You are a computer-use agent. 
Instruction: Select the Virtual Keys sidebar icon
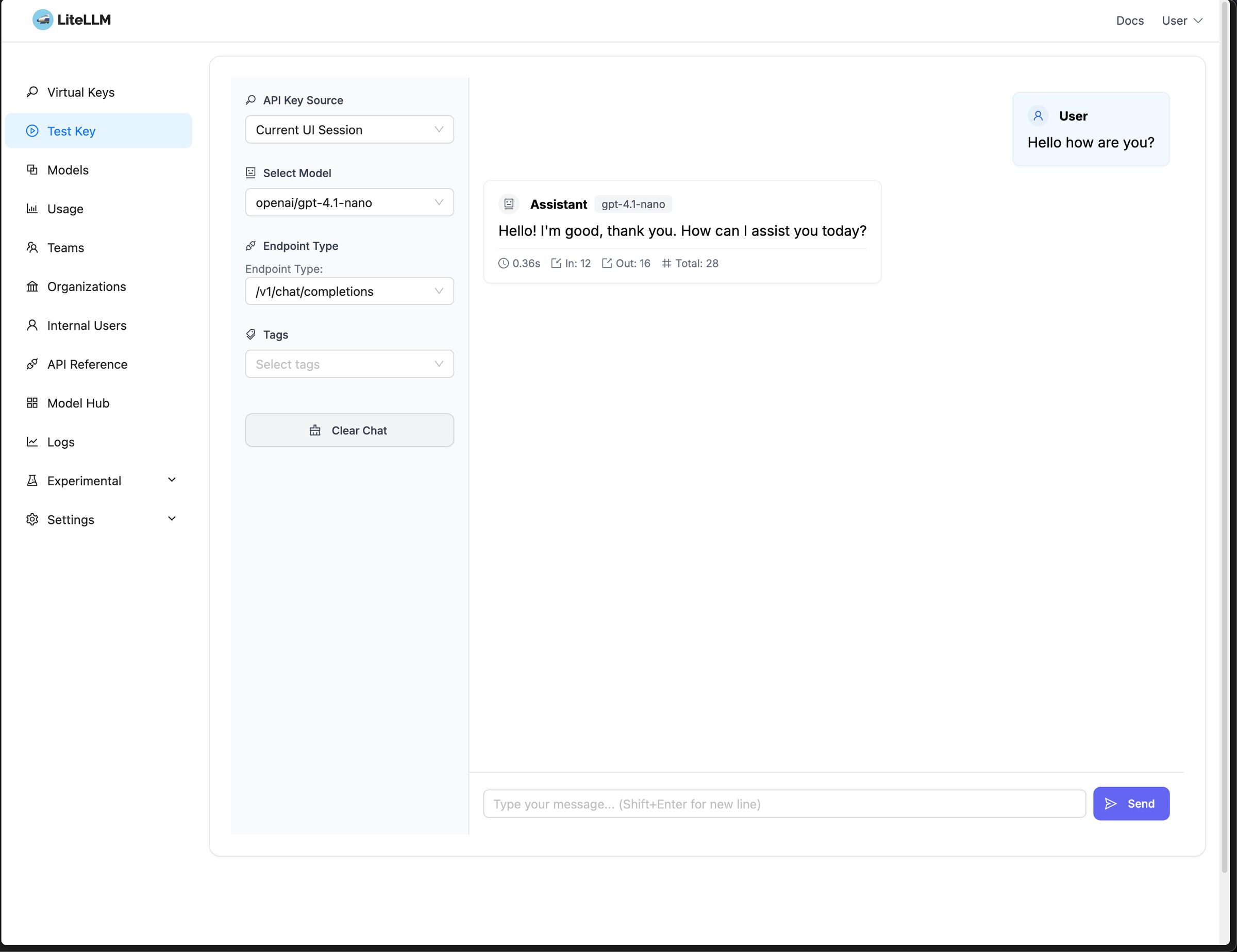tap(32, 92)
